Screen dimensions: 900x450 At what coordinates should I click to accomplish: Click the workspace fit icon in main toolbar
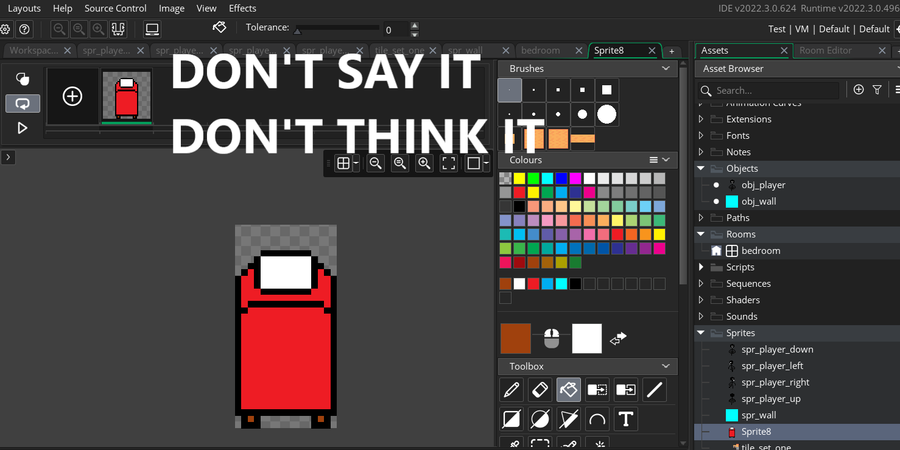[x=118, y=29]
